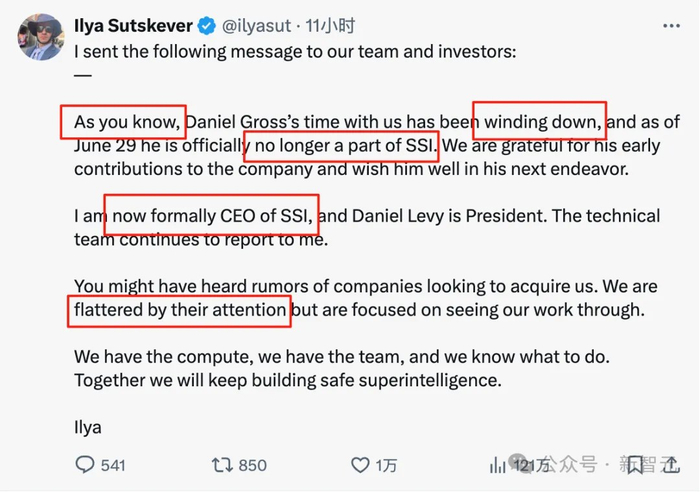Viewport: 700px width, 492px height.
Task: Click the highlighted "winding down" phrase
Action: pyautogui.click(x=539, y=122)
